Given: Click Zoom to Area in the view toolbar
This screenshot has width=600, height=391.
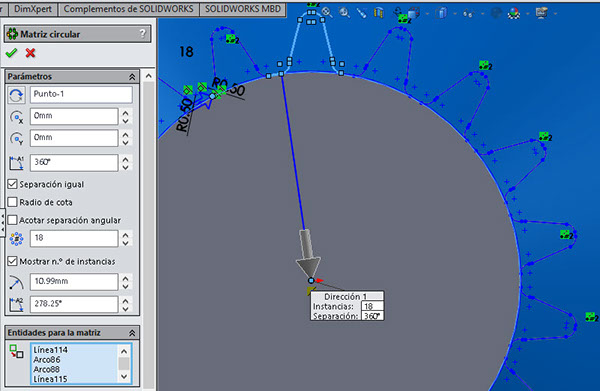Looking at the screenshot, I should pos(345,12).
